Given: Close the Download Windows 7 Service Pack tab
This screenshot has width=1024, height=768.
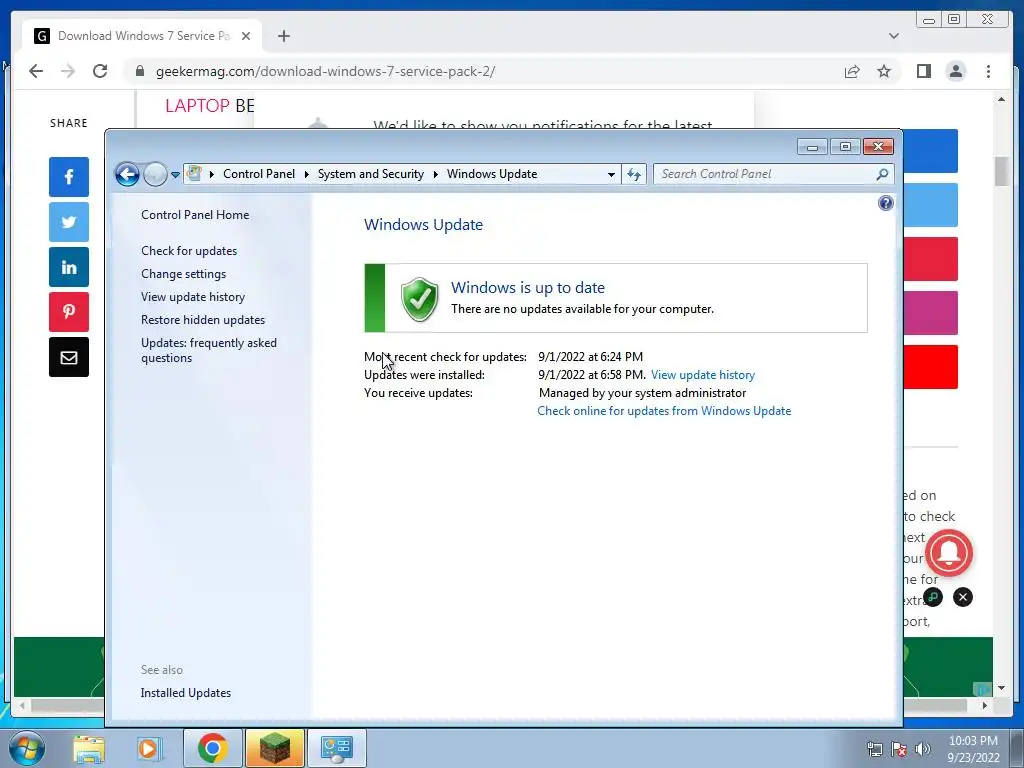Looking at the screenshot, I should pos(246,36).
